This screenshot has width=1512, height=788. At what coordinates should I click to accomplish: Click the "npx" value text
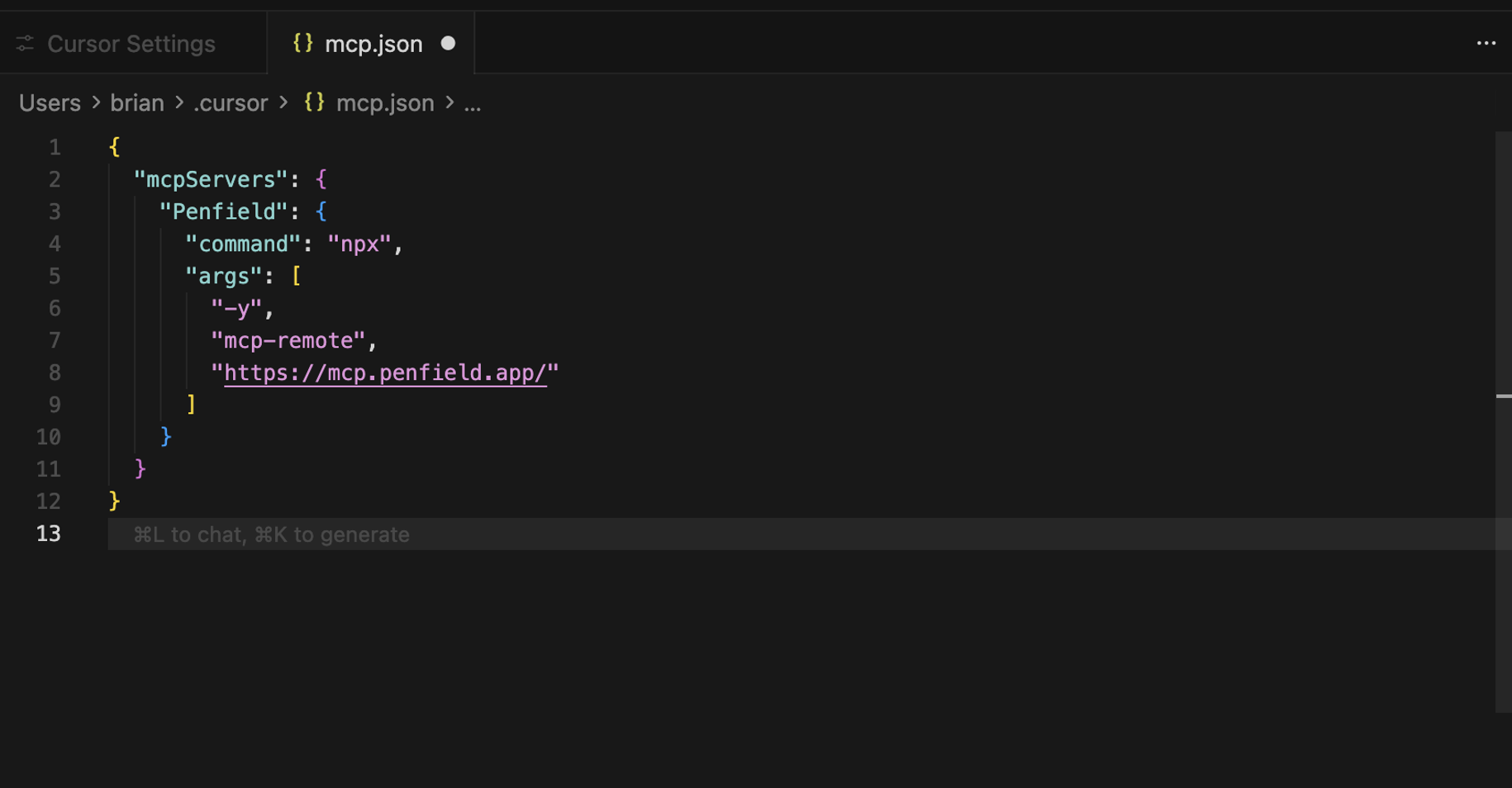coord(359,244)
